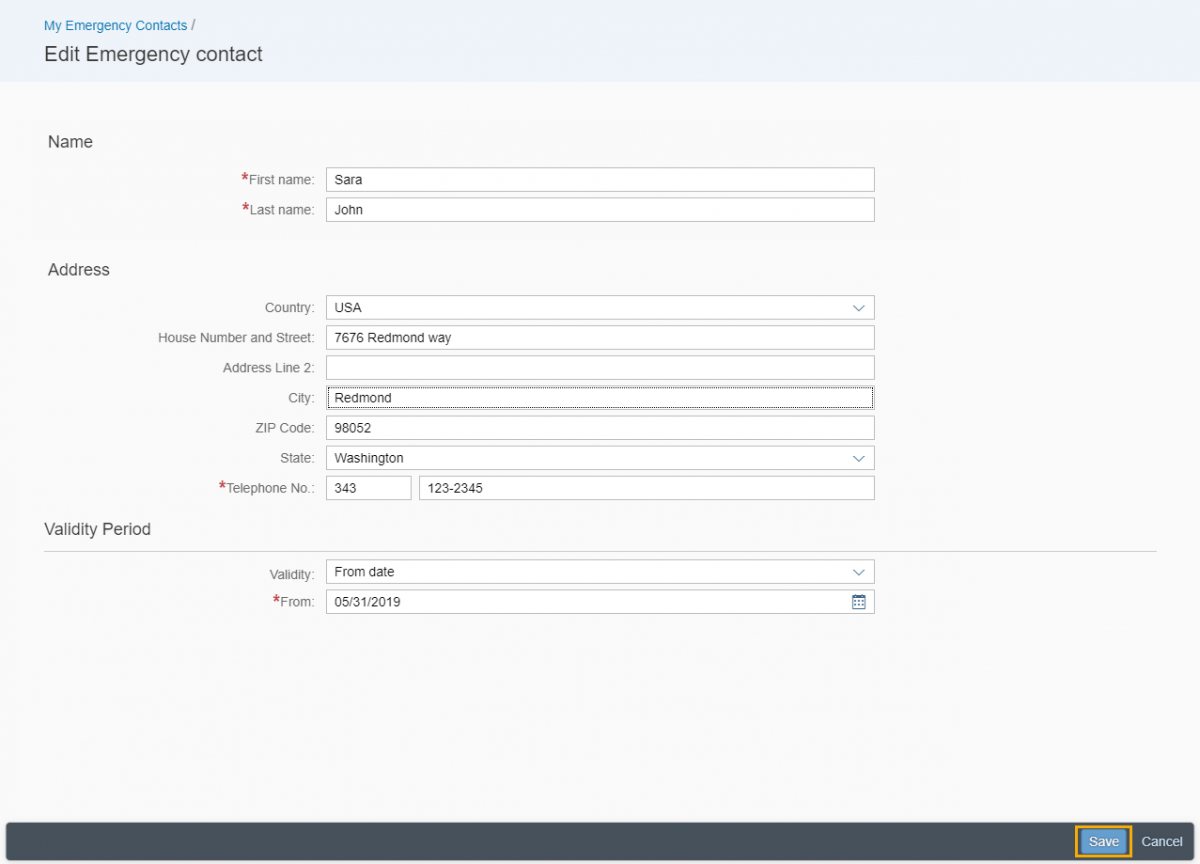
Task: Open Validity combo box showing From date
Action: click(588, 572)
